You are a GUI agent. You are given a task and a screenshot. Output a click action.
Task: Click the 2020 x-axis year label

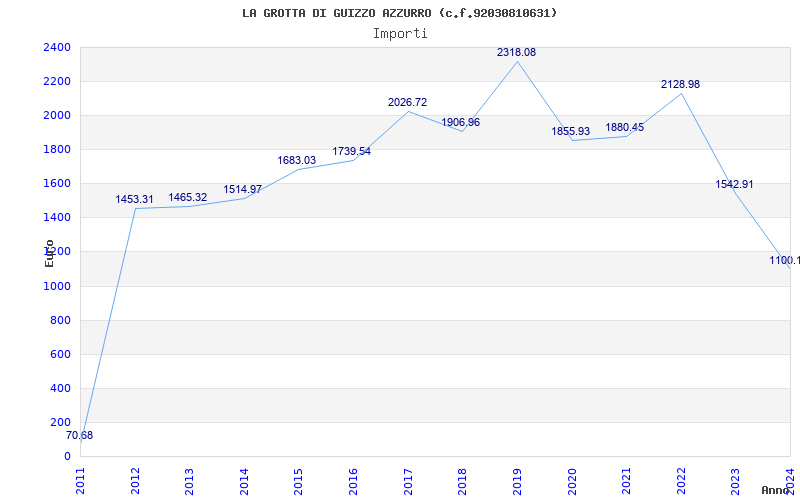pos(571,481)
